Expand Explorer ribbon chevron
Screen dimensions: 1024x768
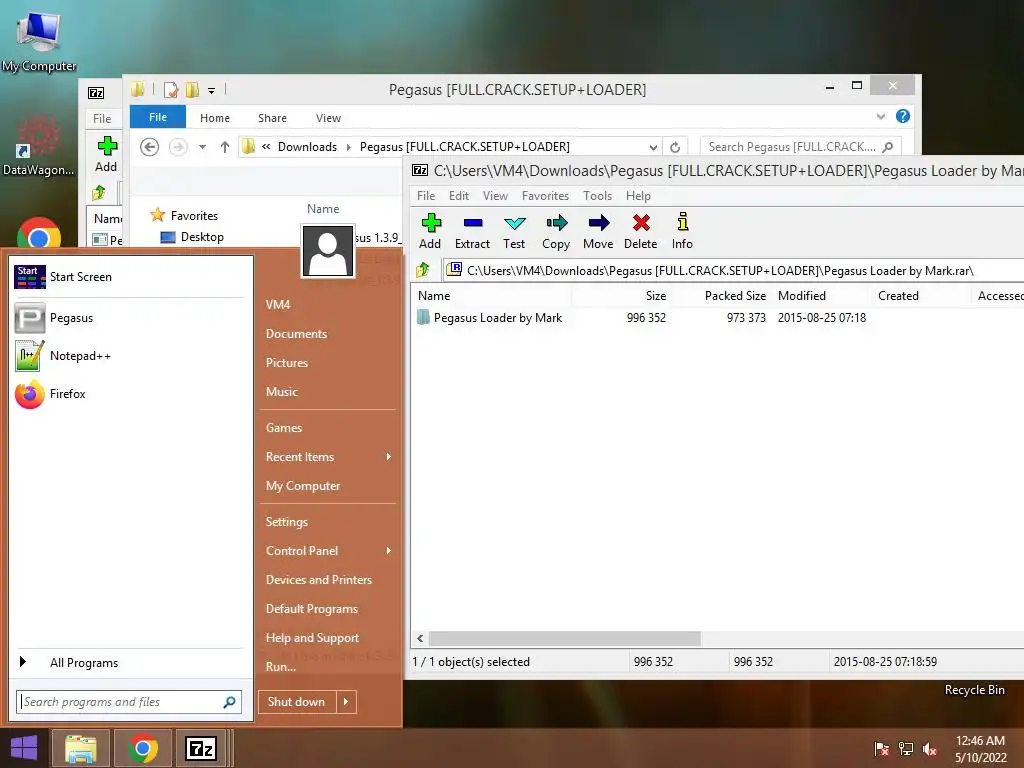[x=880, y=116]
